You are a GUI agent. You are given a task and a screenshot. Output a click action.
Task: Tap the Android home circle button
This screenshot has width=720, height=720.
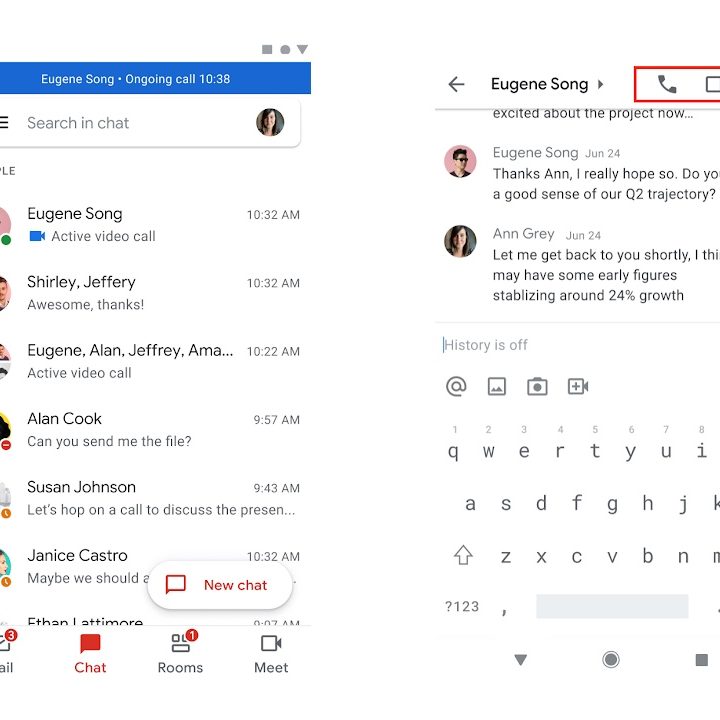pyautogui.click(x=611, y=660)
